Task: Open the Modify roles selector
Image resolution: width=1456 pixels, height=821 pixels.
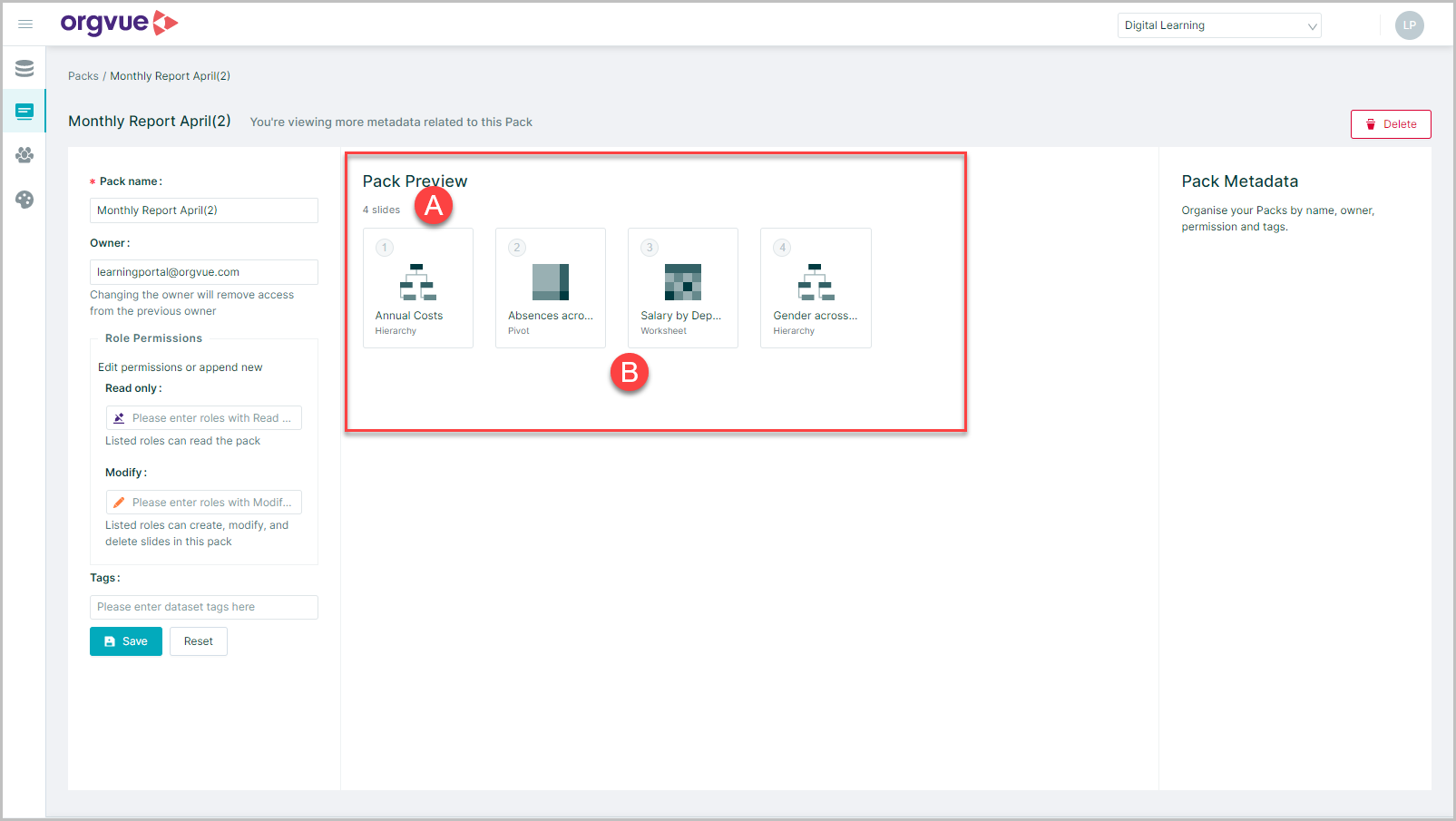Action: tap(204, 502)
